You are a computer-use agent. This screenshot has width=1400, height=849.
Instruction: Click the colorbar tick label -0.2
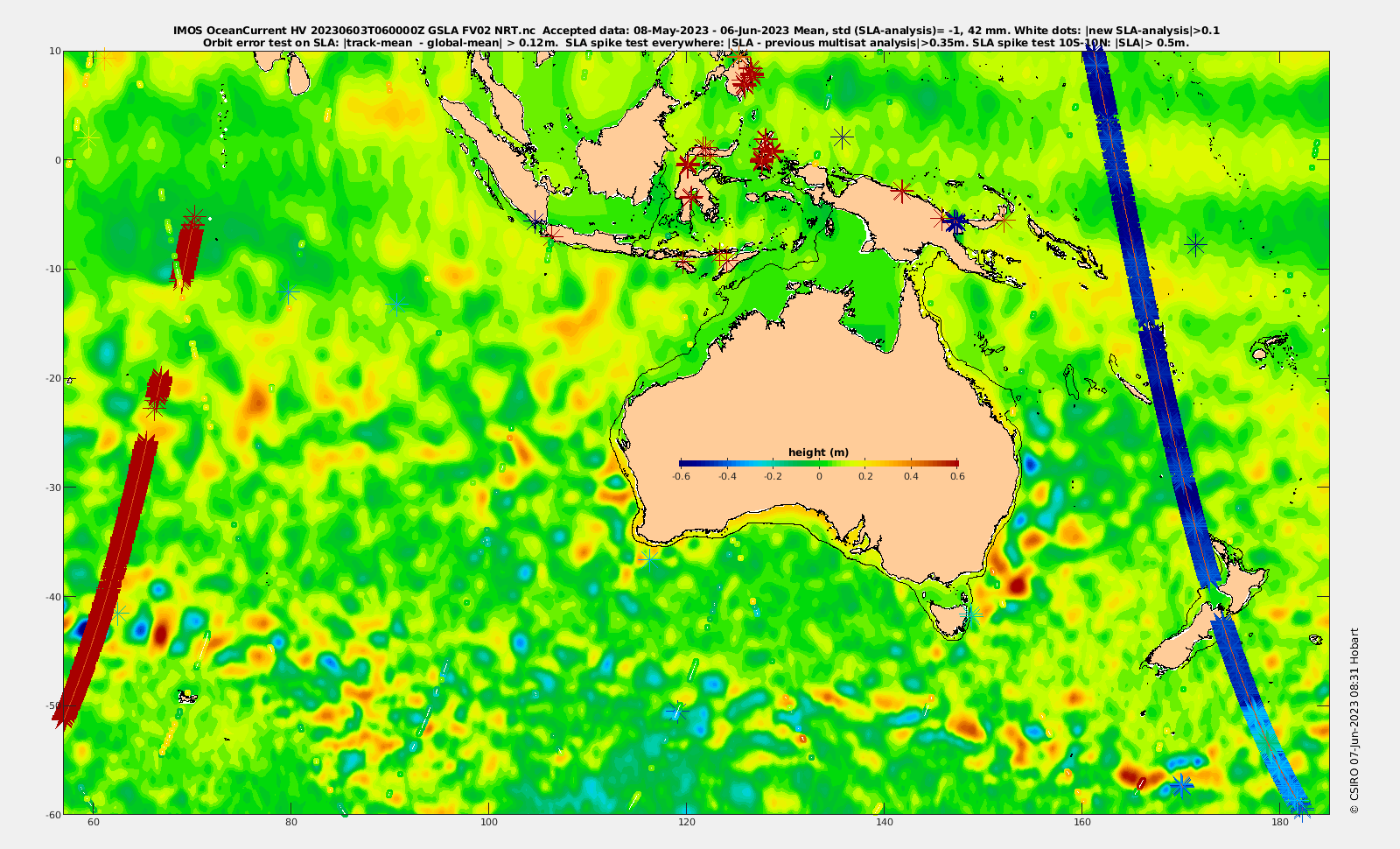coord(773,476)
